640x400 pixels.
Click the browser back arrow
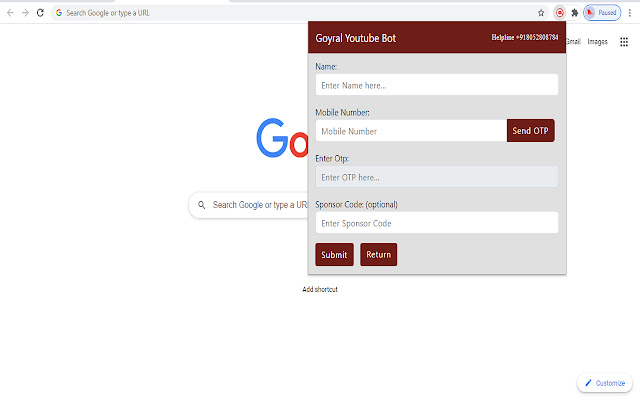(11, 13)
